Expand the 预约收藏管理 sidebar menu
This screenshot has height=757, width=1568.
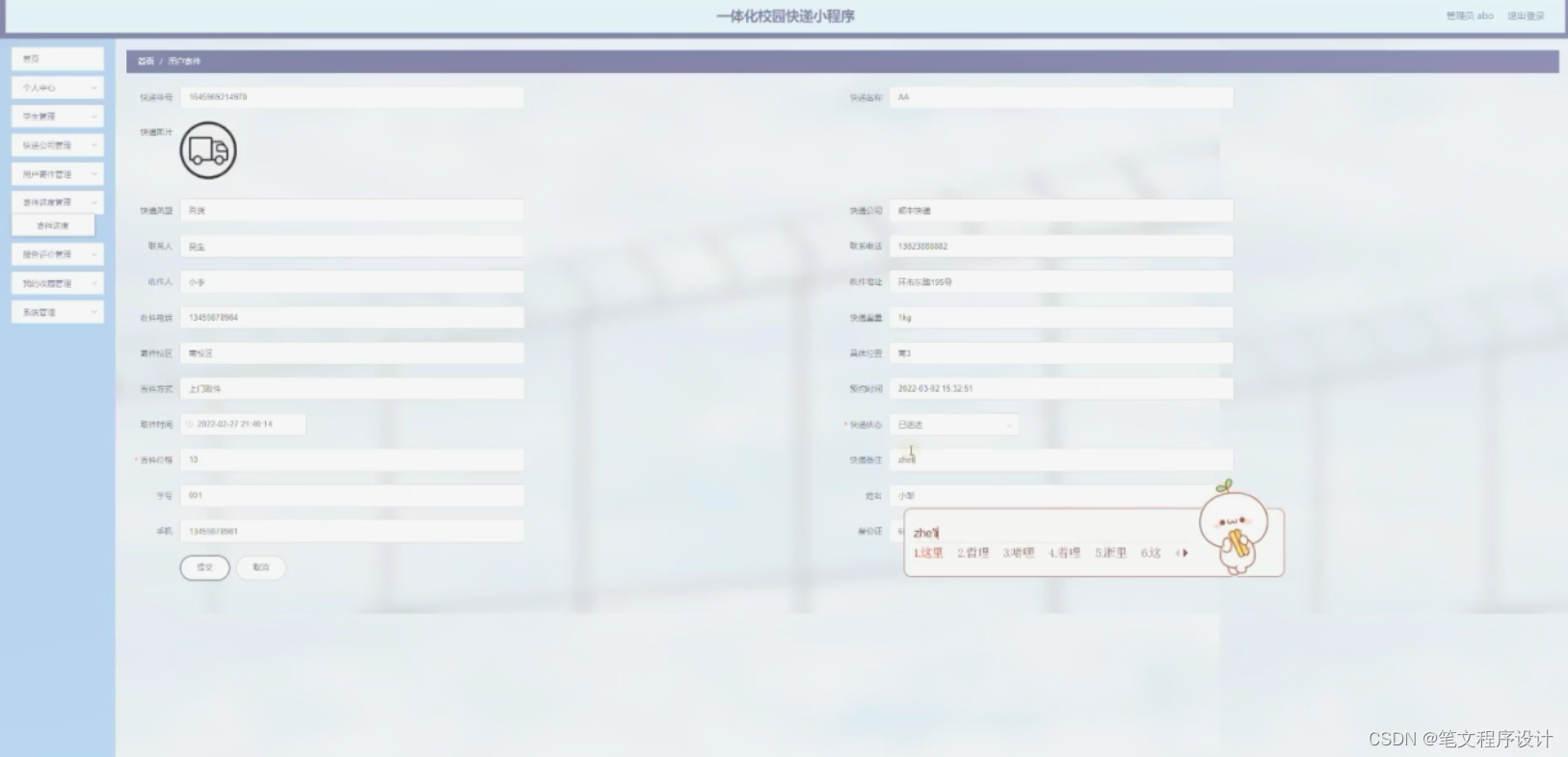(x=58, y=283)
